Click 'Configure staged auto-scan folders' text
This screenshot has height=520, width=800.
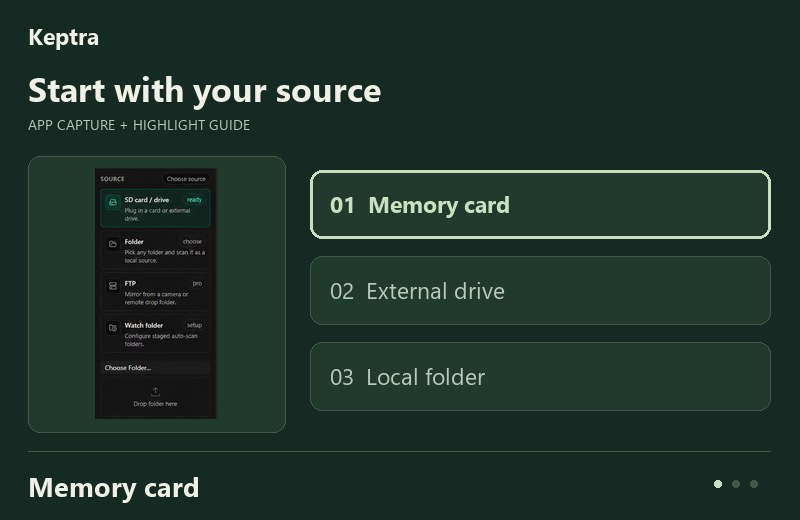coord(161,340)
